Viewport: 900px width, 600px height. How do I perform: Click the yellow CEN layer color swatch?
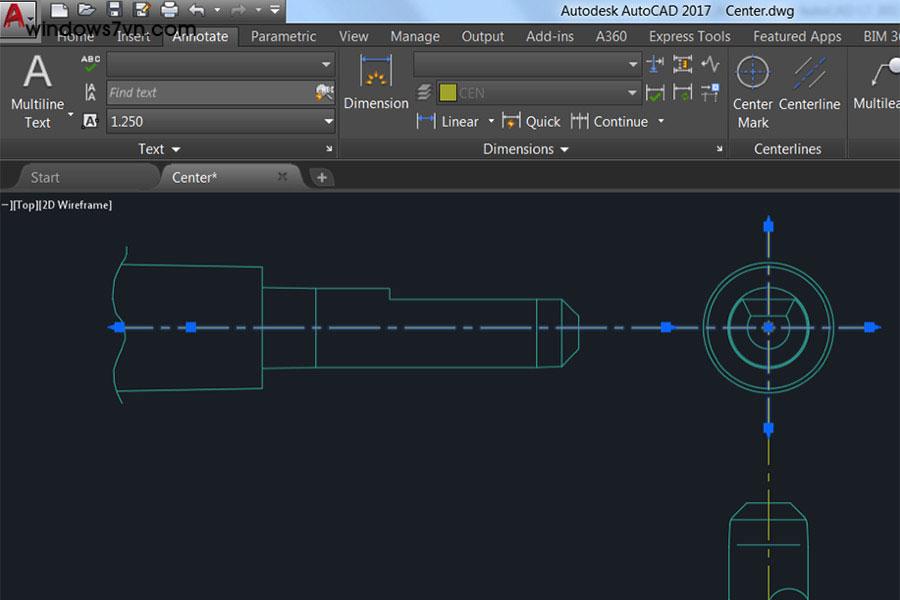click(x=447, y=93)
